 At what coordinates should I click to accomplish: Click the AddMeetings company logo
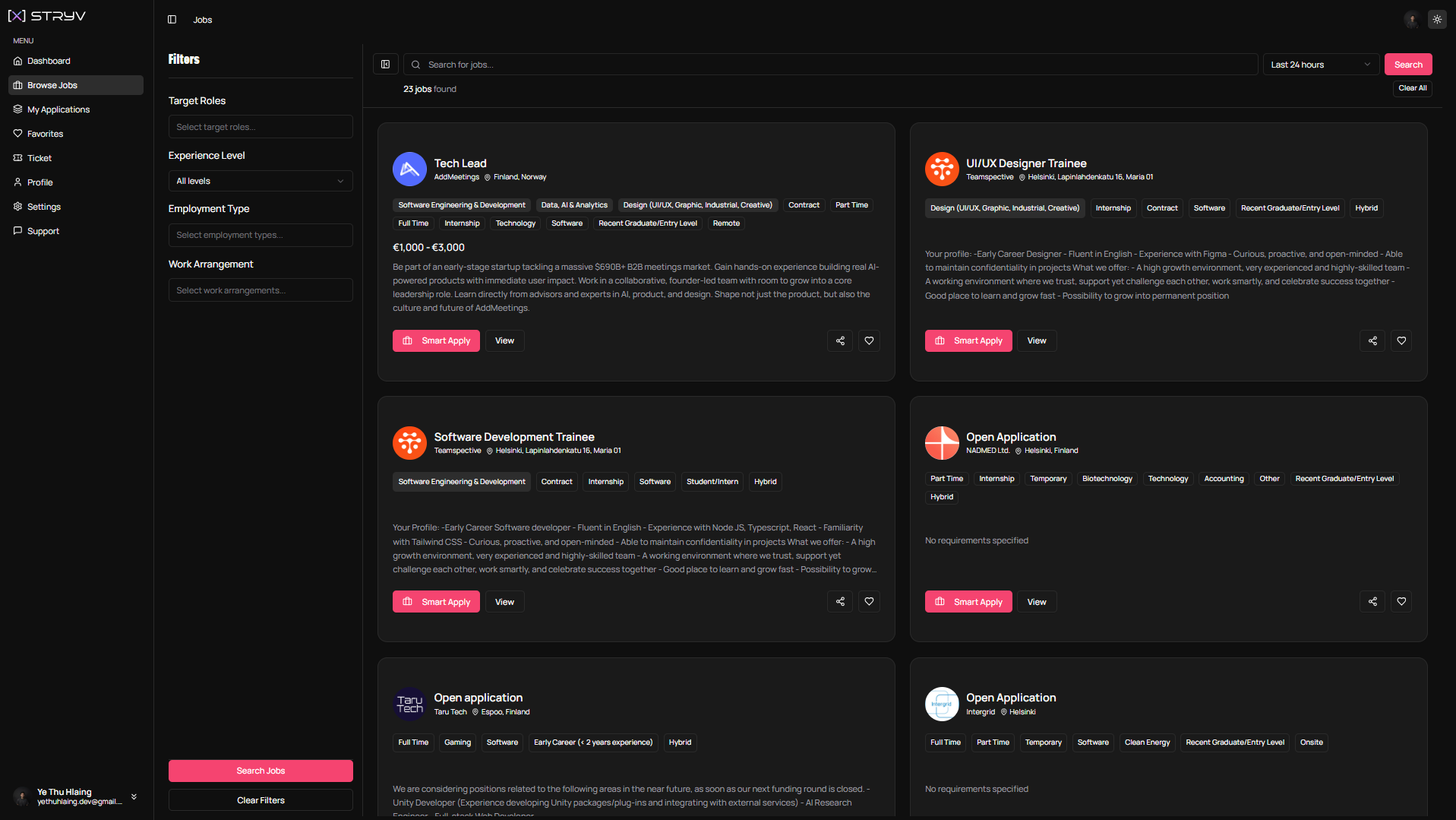click(409, 169)
